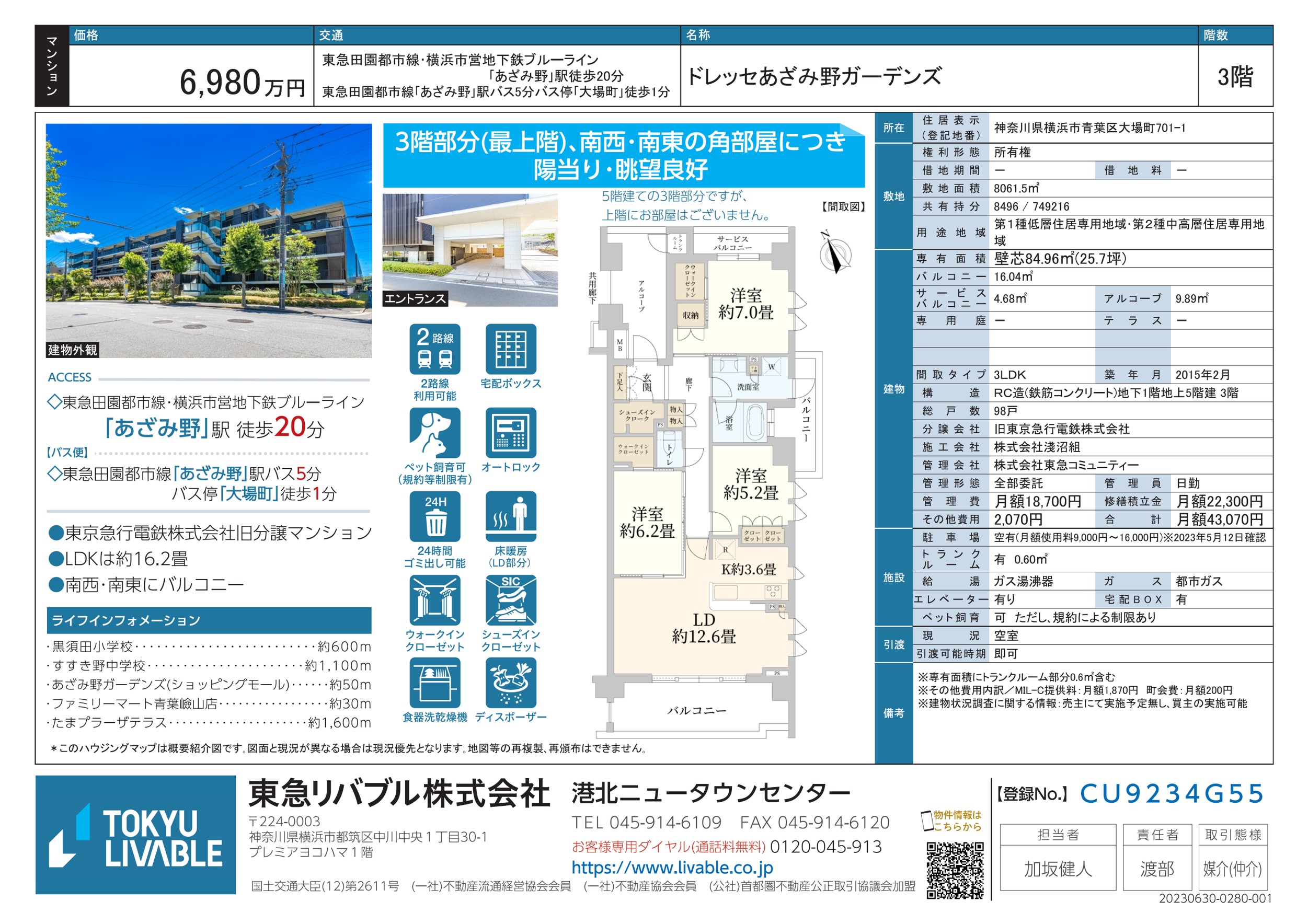
Task: Click the 建物外観 building exterior photo
Action: [209, 240]
